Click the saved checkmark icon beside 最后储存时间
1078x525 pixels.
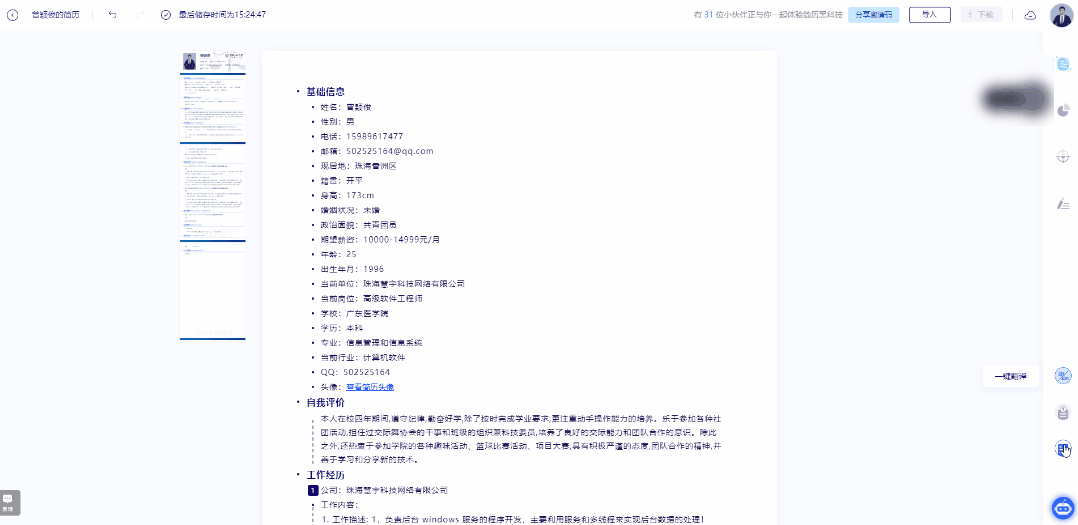tap(166, 14)
